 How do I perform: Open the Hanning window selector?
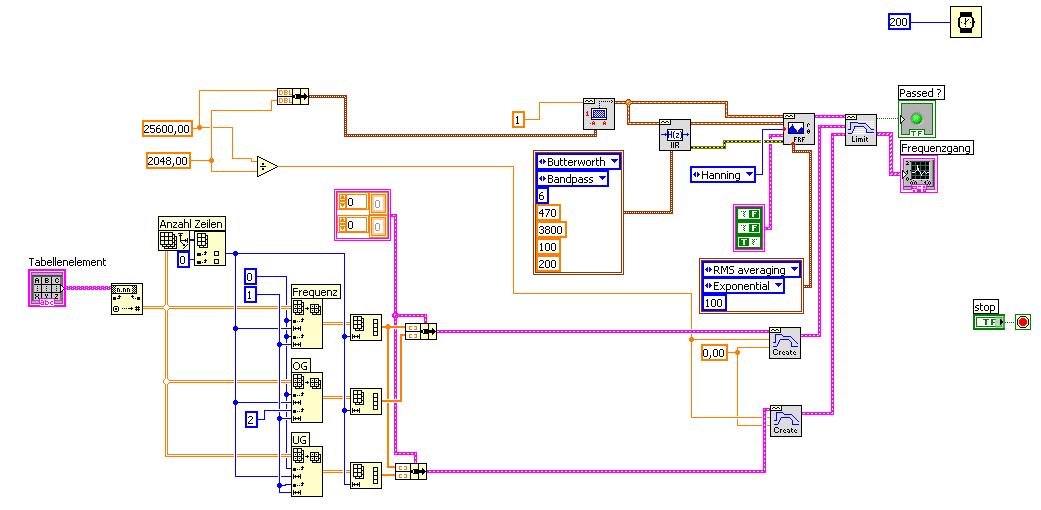point(724,175)
